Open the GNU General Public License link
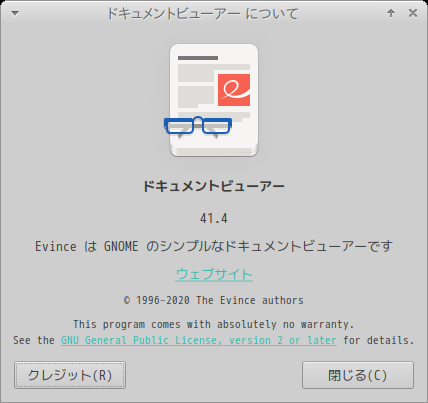 [199, 340]
